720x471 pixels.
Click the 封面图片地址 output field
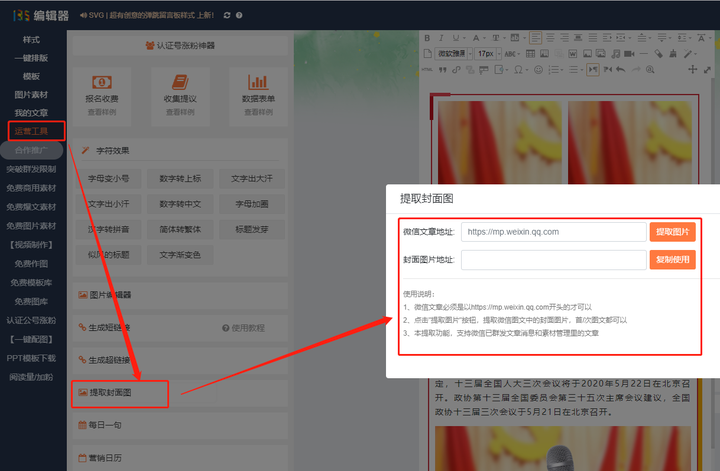(x=554, y=260)
